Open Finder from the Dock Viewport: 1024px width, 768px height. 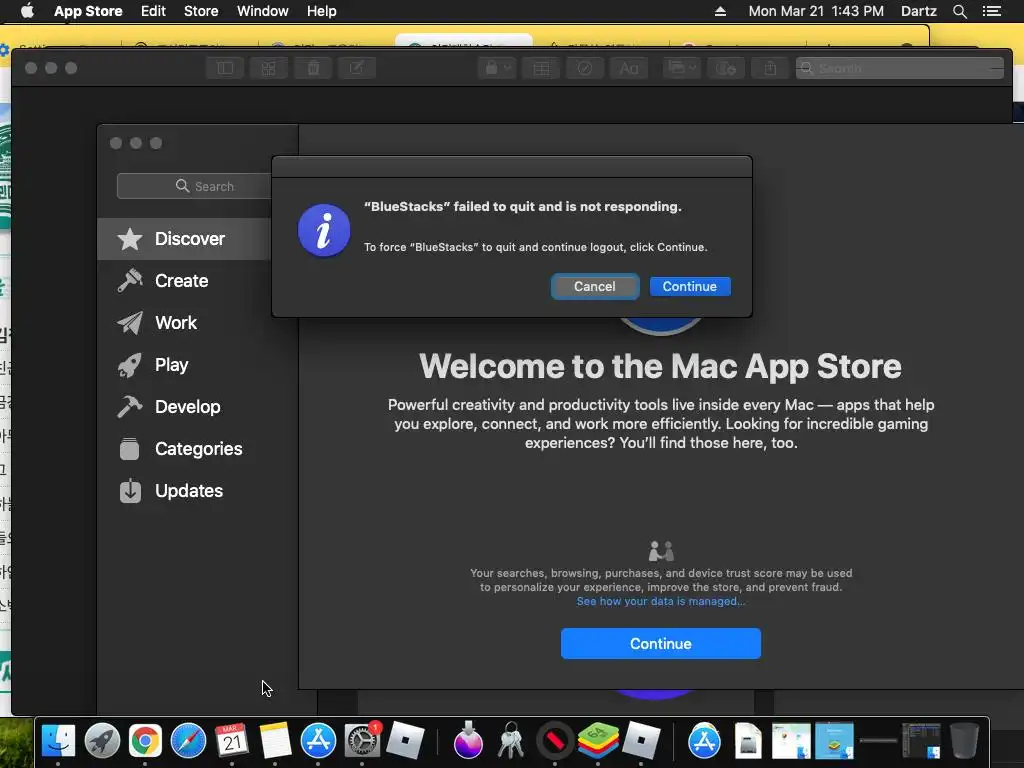[58, 741]
